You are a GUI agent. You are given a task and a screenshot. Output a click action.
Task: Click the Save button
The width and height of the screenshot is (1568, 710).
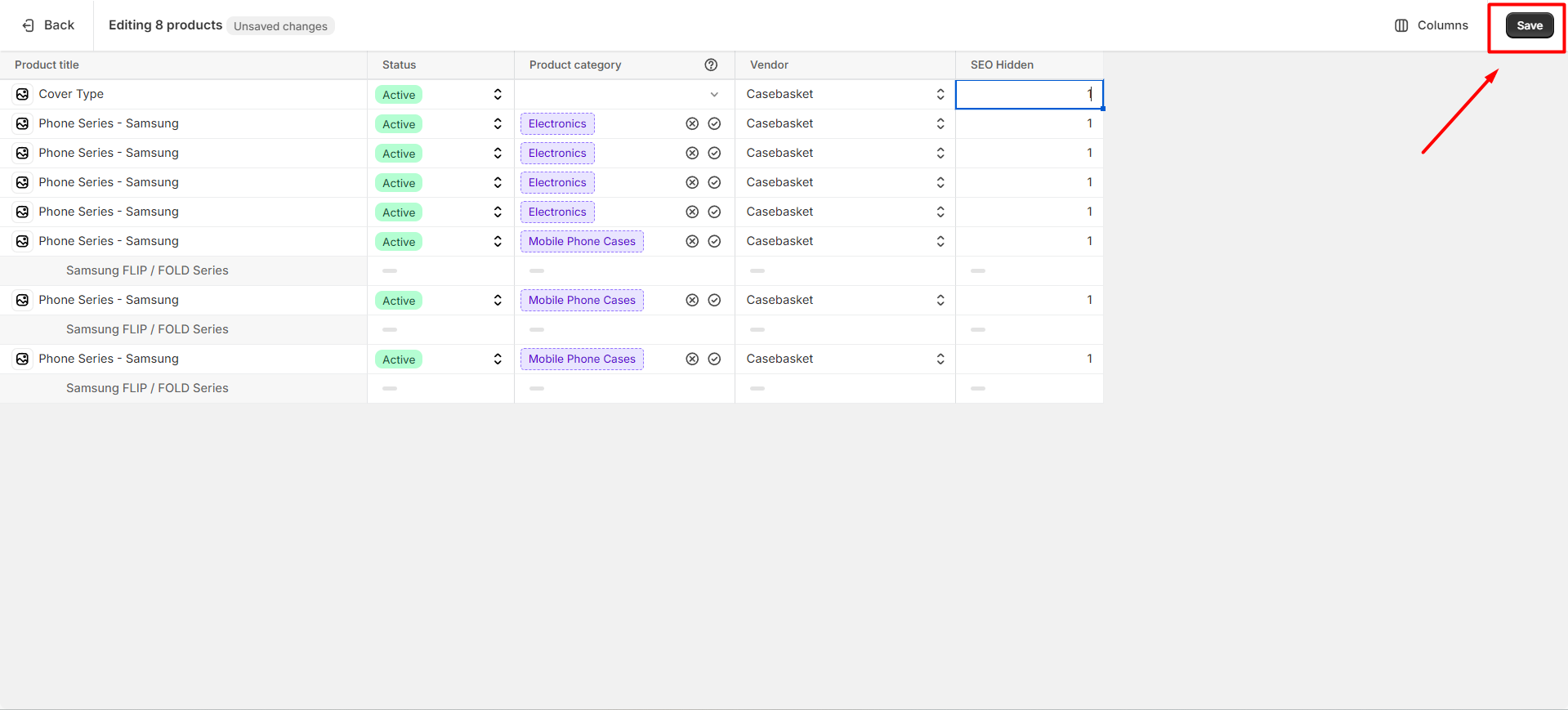[x=1529, y=26]
